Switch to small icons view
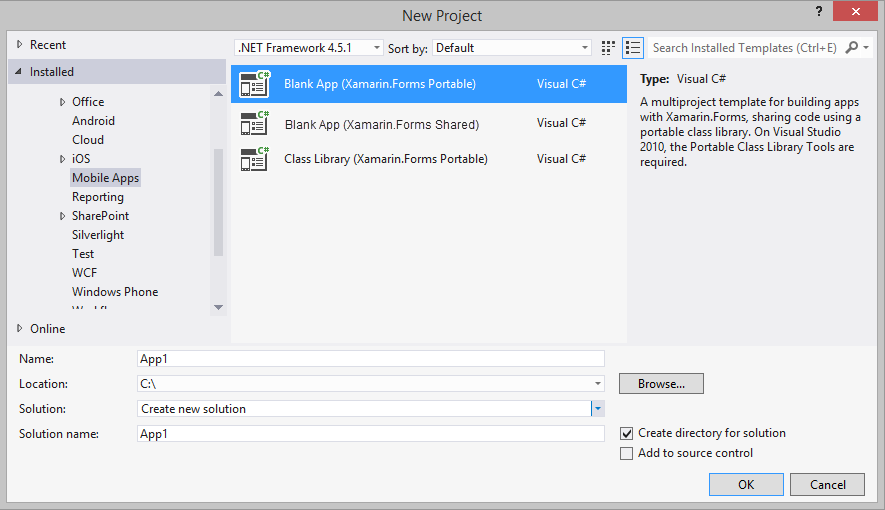Image resolution: width=885 pixels, height=510 pixels. coord(609,48)
